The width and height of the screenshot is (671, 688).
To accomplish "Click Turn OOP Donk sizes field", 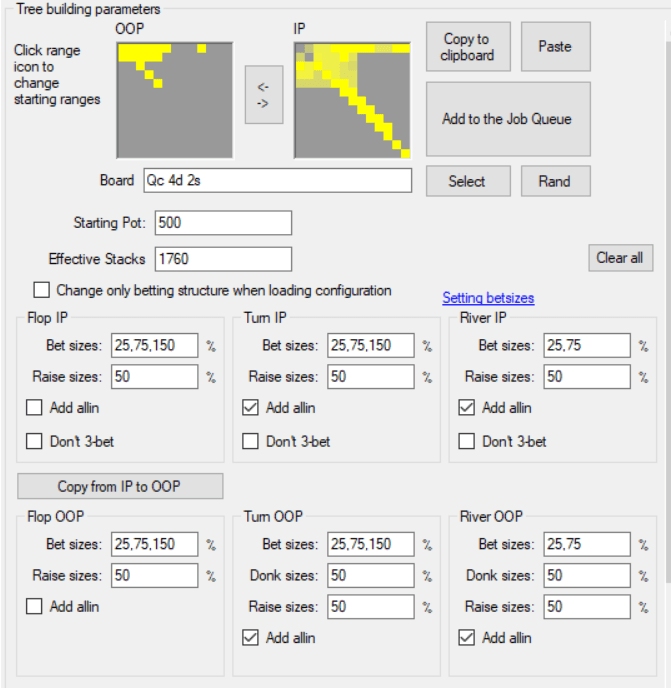I will (x=370, y=576).
